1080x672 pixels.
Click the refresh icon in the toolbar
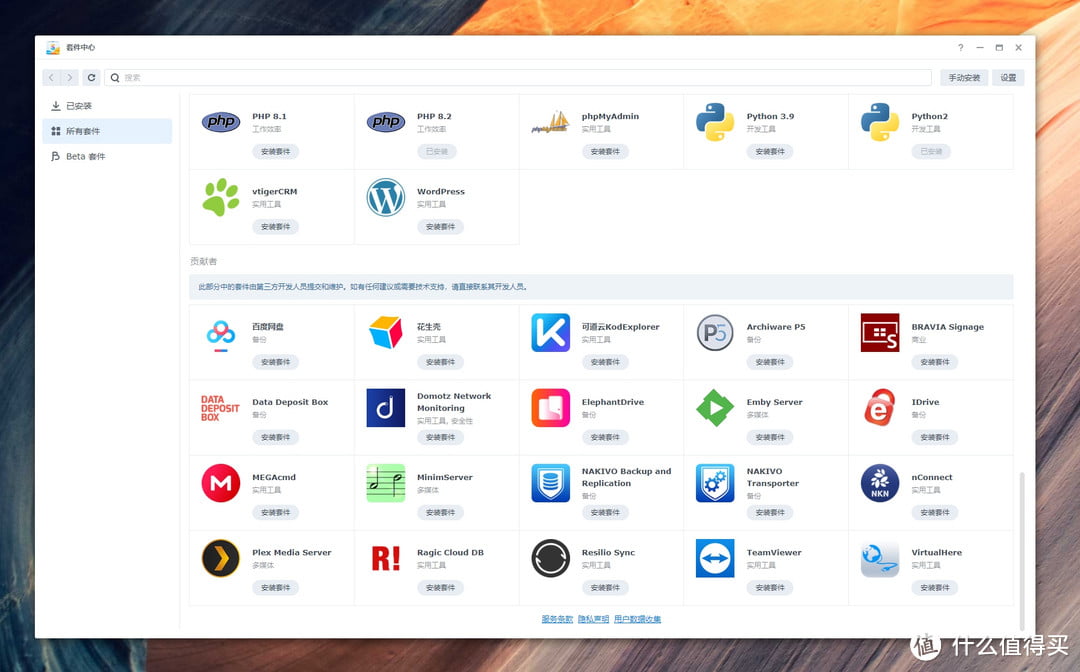(x=91, y=77)
